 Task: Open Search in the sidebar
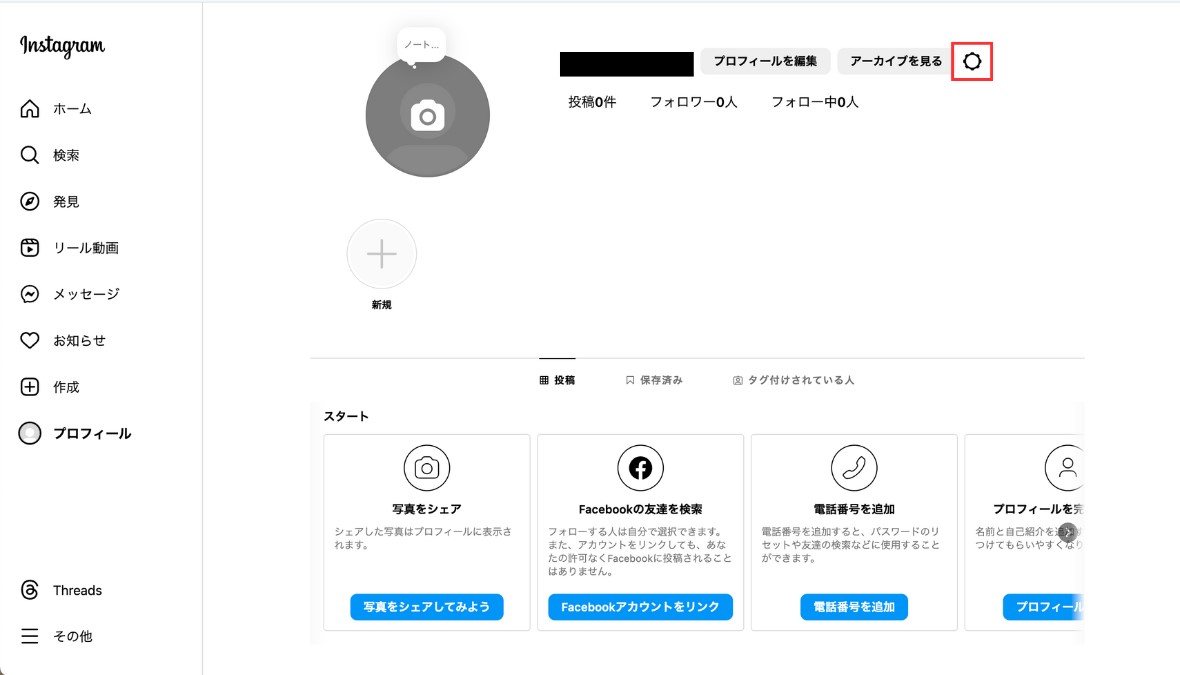point(31,155)
